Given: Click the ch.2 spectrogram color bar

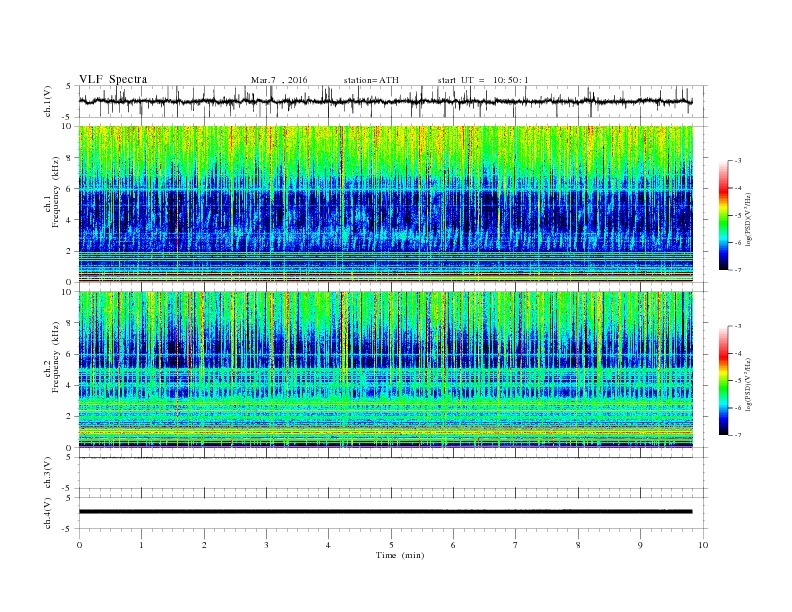Looking at the screenshot, I should [723, 380].
